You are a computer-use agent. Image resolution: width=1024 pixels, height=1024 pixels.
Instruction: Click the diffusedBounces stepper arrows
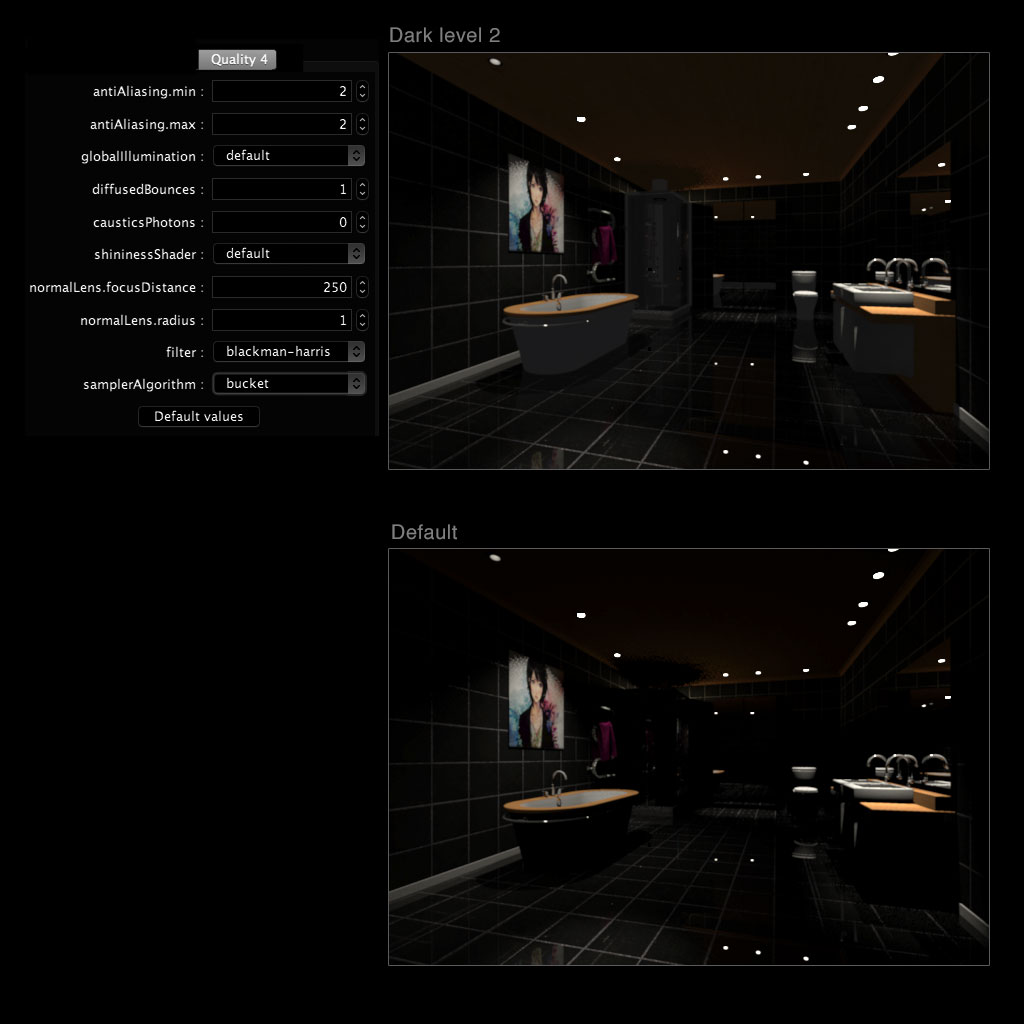click(x=362, y=189)
